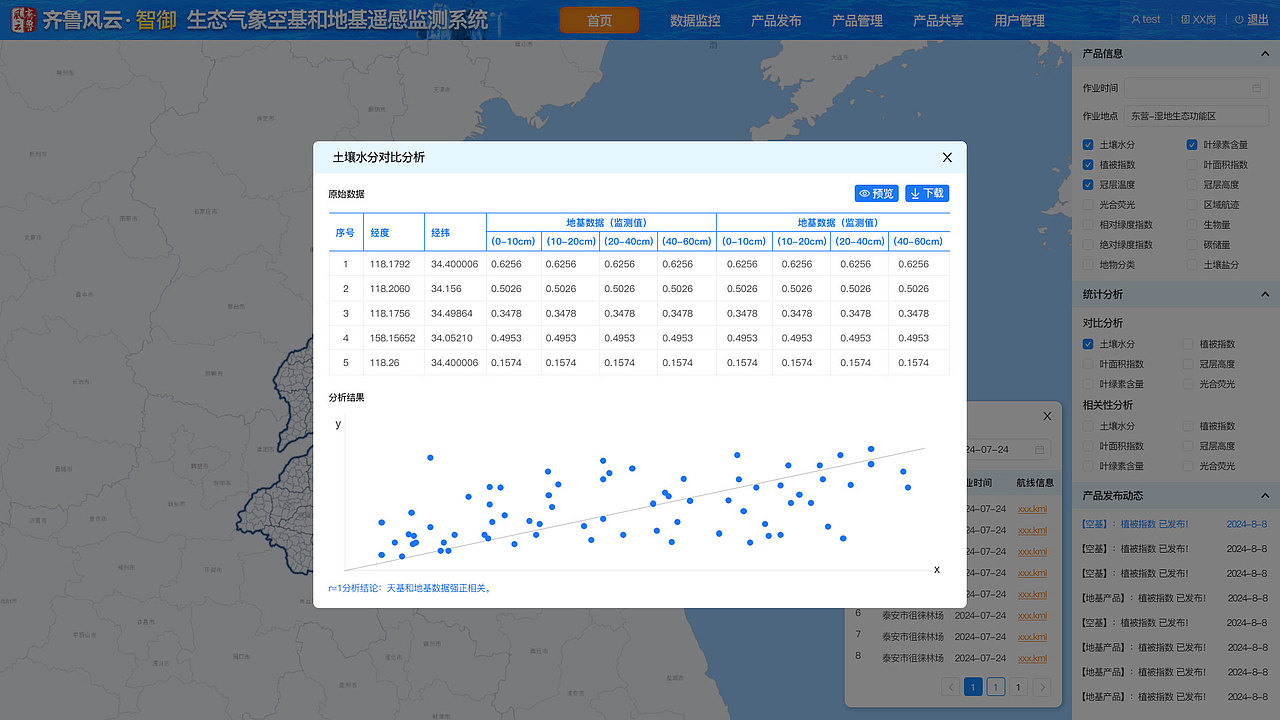The height and width of the screenshot is (720, 1280).
Task: Enable the 区域航迹 checkbox
Action: tap(1192, 205)
